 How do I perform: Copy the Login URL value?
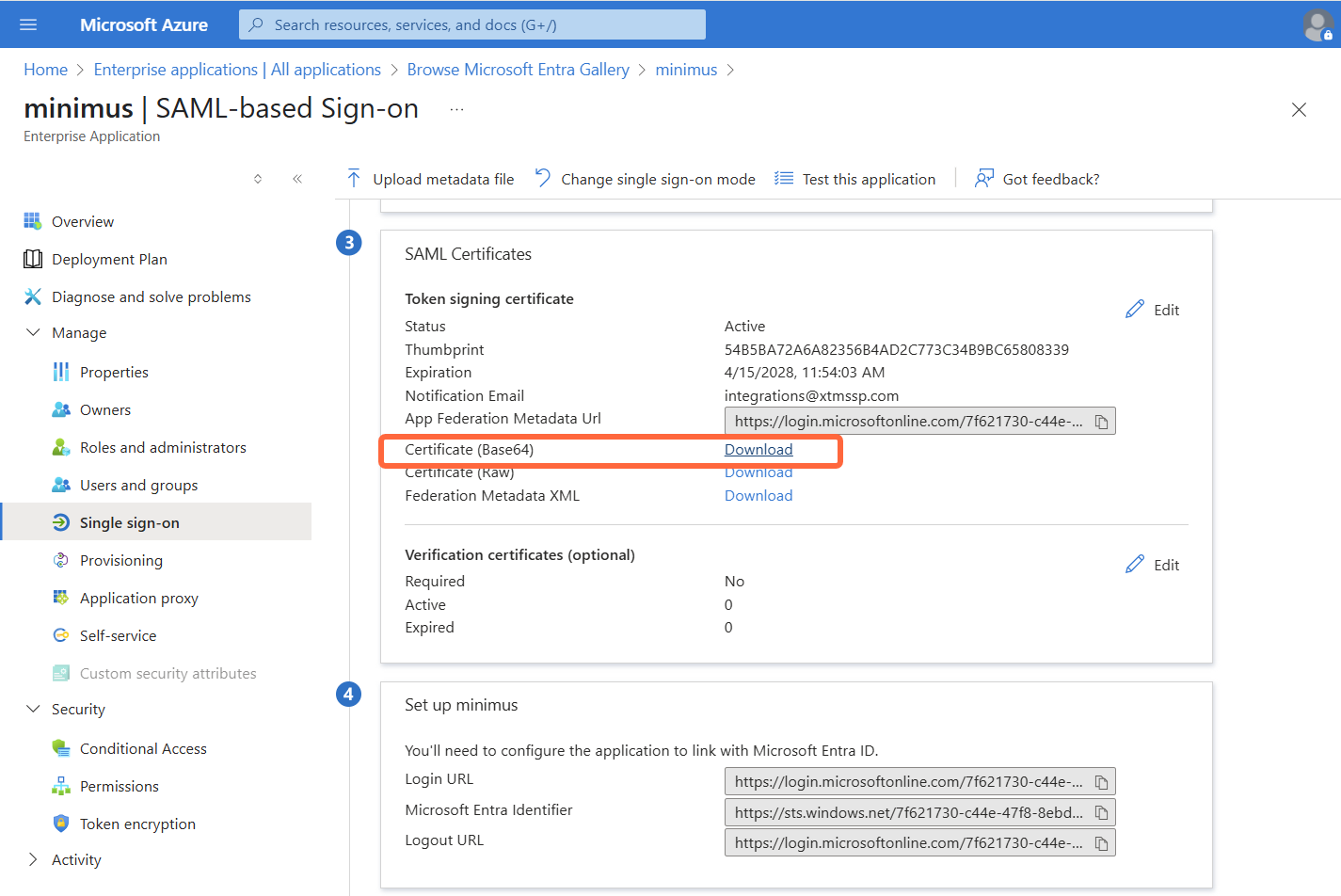tap(1102, 780)
